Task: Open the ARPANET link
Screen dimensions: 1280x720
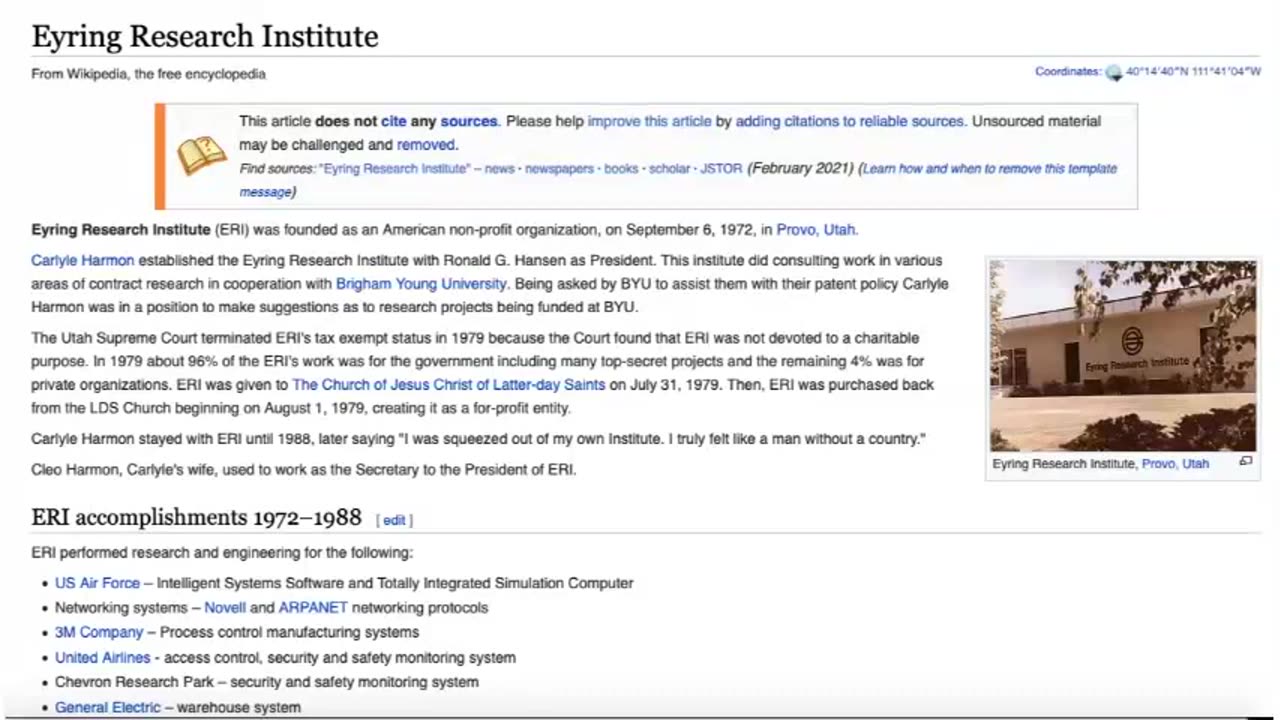Action: (x=313, y=608)
